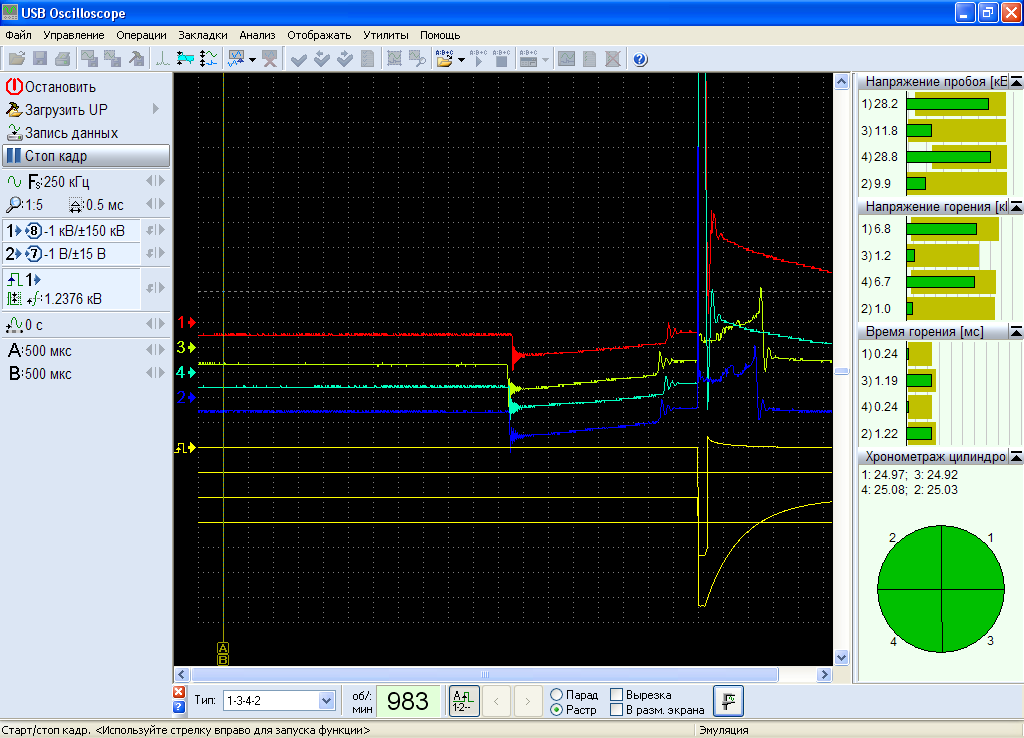The height and width of the screenshot is (738, 1024).
Task: Click the blue help question mark toolbar icon
Action: click(x=641, y=59)
